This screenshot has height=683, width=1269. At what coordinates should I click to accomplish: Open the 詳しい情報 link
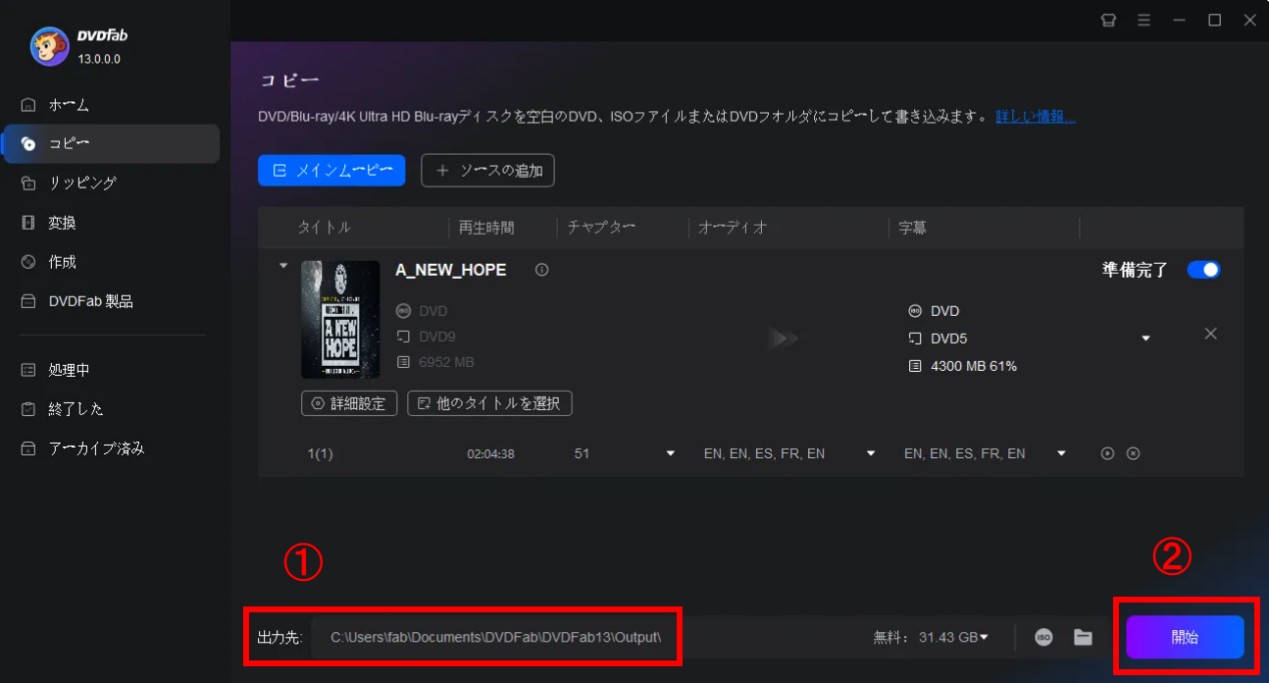tap(1036, 117)
